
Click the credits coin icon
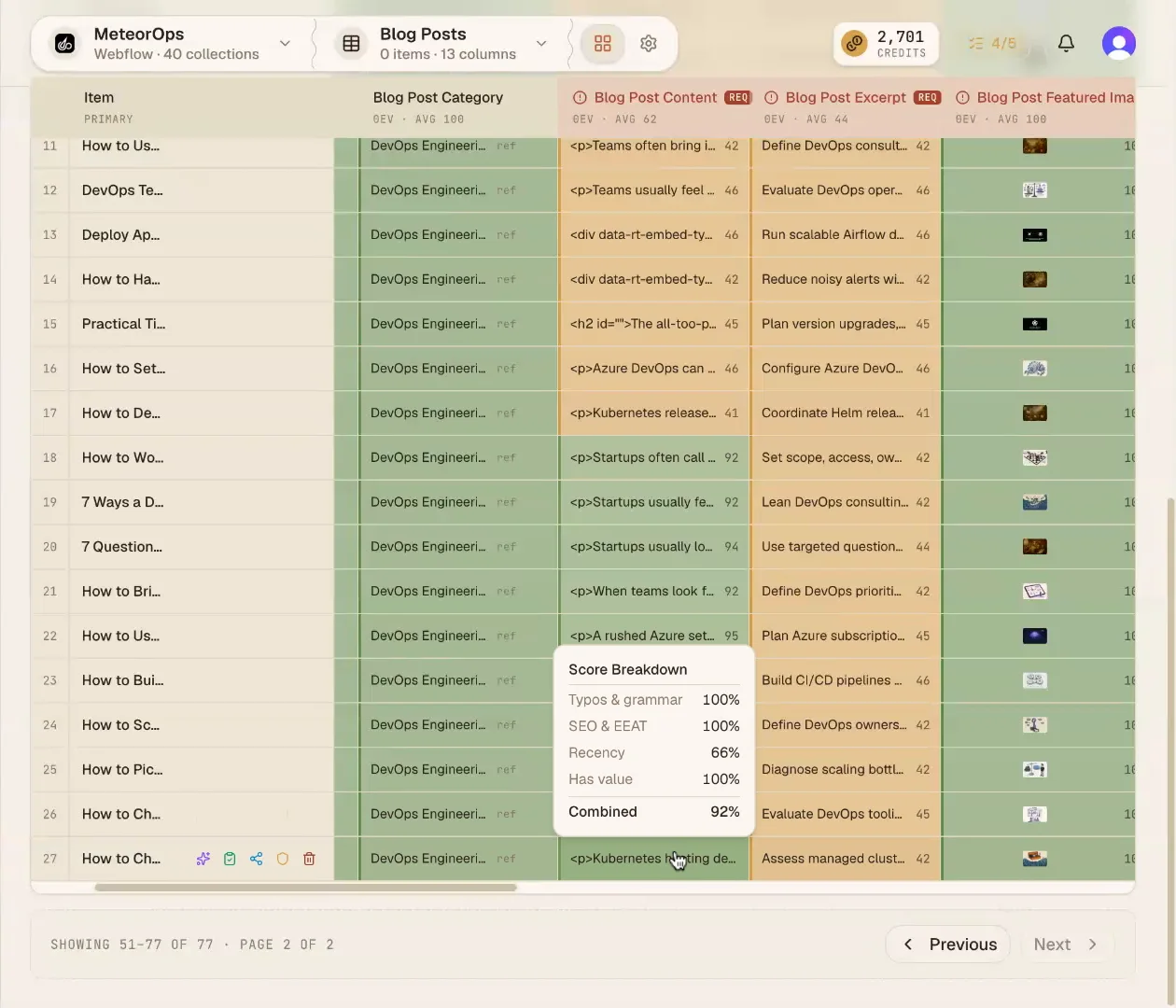[854, 44]
